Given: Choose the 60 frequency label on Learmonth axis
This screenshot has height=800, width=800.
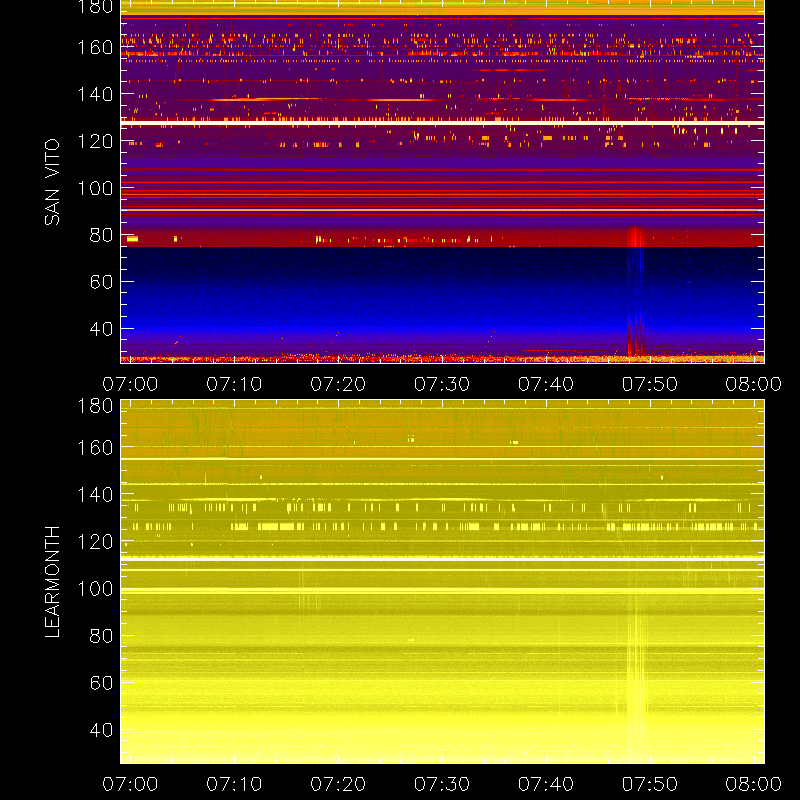Looking at the screenshot, I should tap(101, 683).
